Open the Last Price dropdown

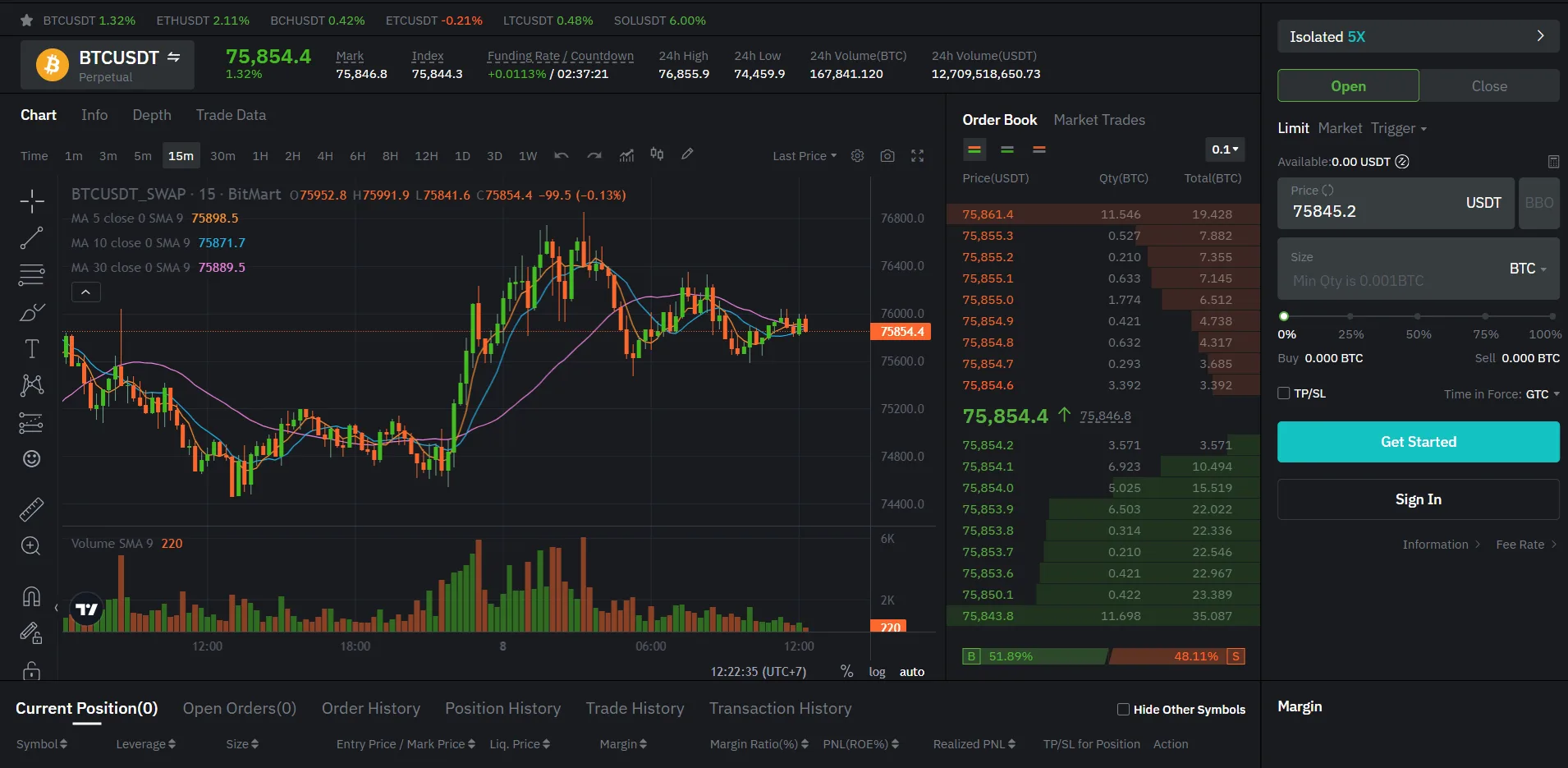805,156
